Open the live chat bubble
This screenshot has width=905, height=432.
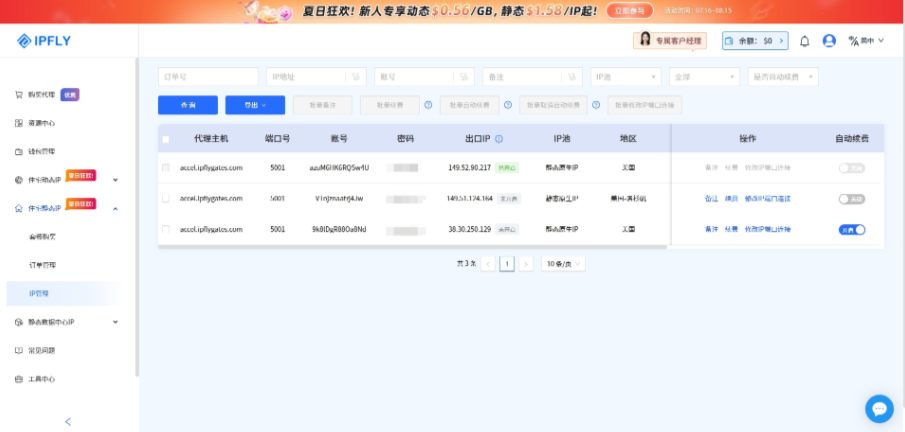point(879,409)
